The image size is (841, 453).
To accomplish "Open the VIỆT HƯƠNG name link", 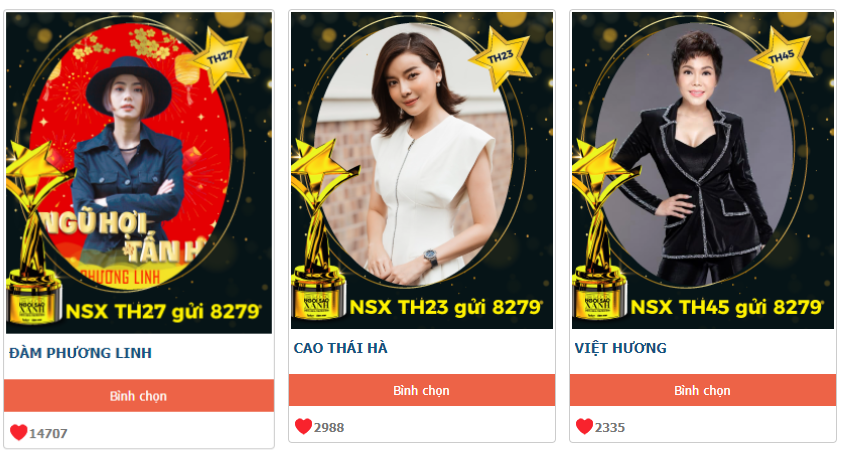I will 621,348.
